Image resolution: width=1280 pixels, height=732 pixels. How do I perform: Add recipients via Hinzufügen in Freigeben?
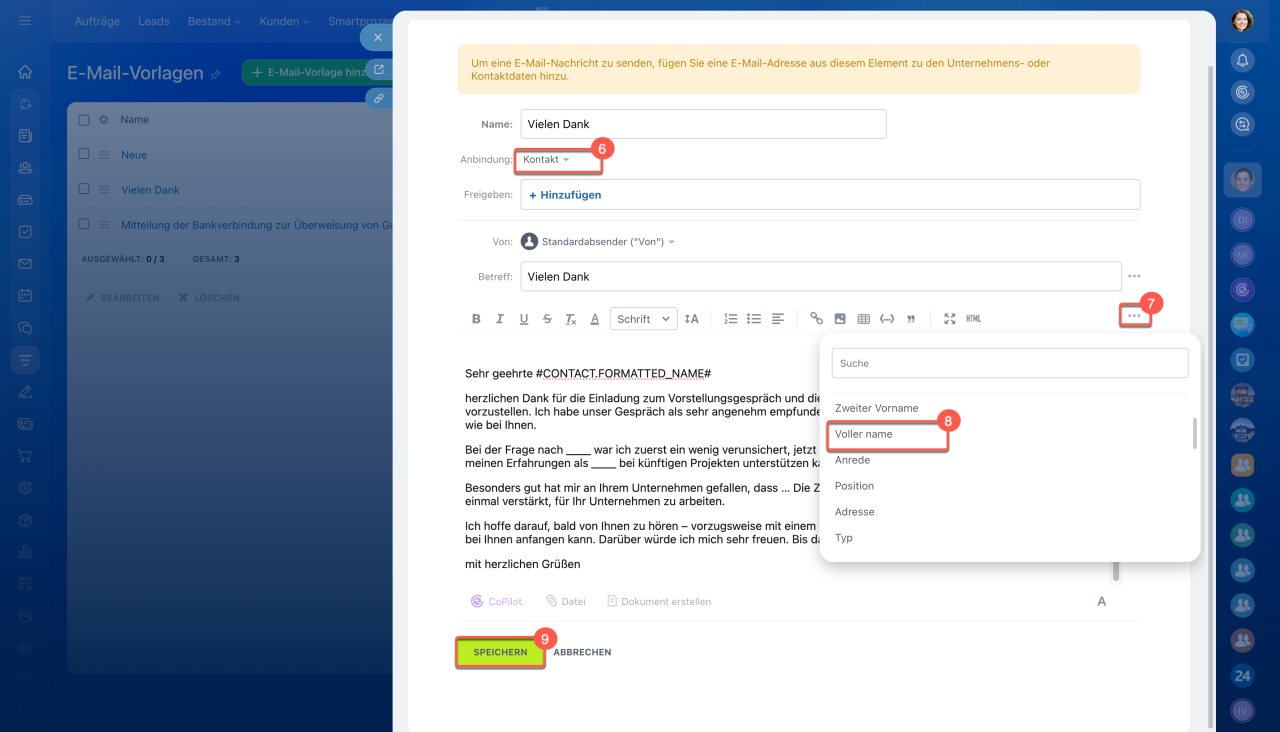click(565, 195)
